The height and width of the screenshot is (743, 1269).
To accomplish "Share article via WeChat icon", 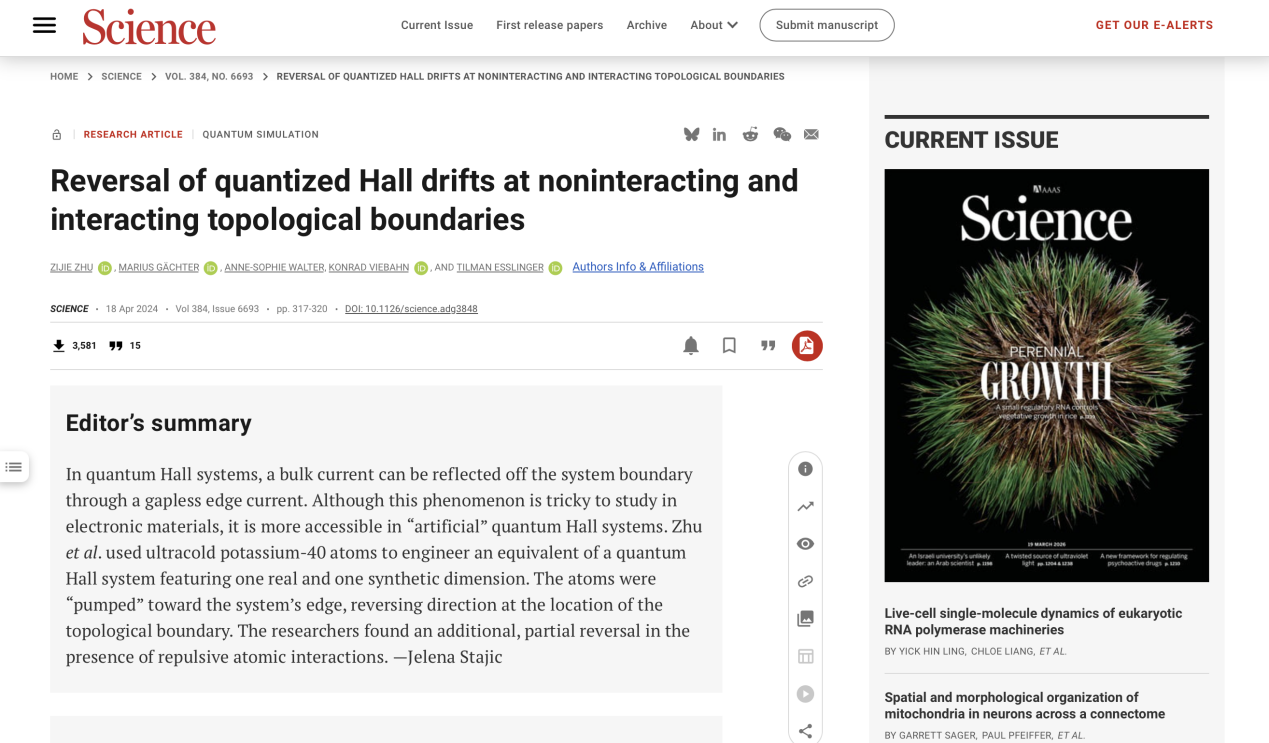I will click(x=782, y=135).
